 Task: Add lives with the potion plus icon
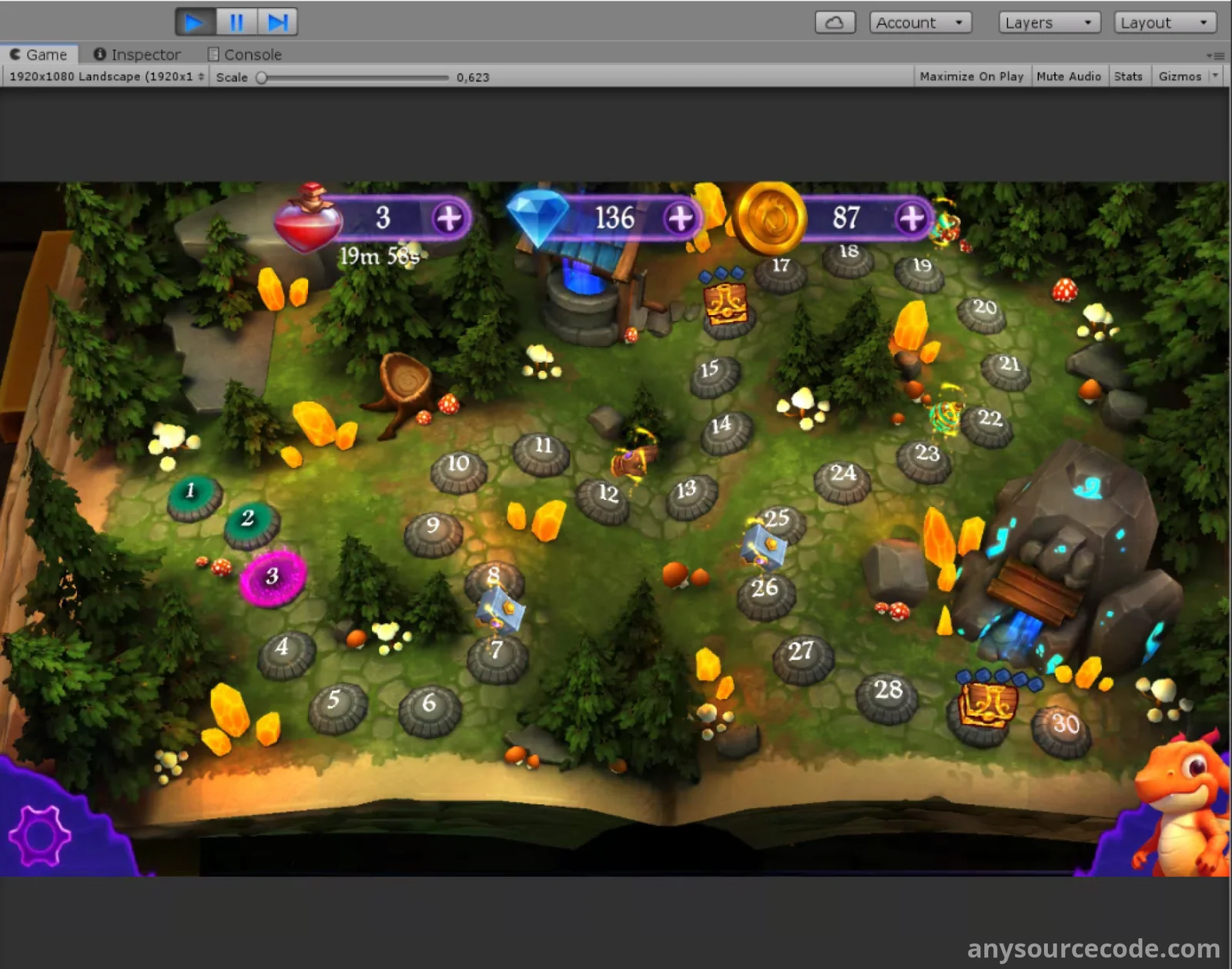[449, 219]
